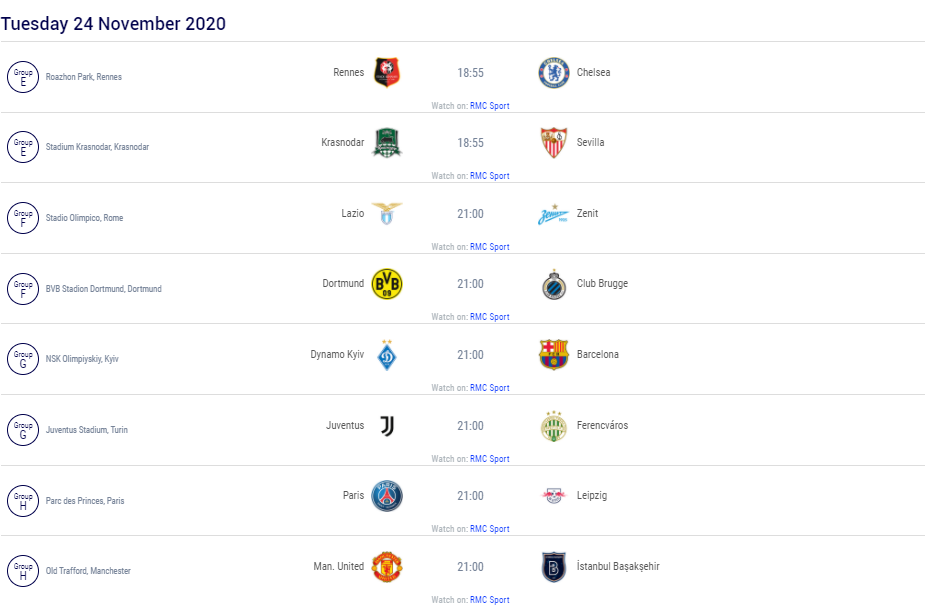This screenshot has height=609, width=925.
Task: Open the Dynamo Kyiv team name
Action: pyautogui.click(x=337, y=354)
